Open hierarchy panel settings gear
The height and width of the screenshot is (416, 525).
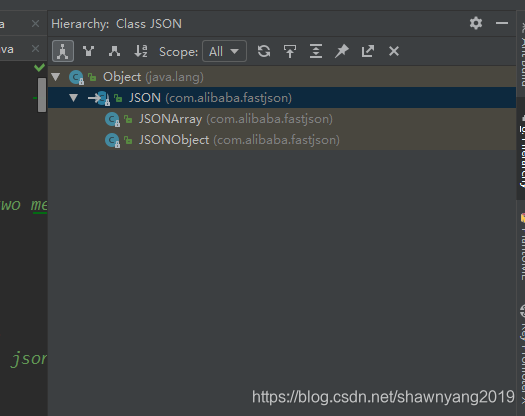(476, 23)
